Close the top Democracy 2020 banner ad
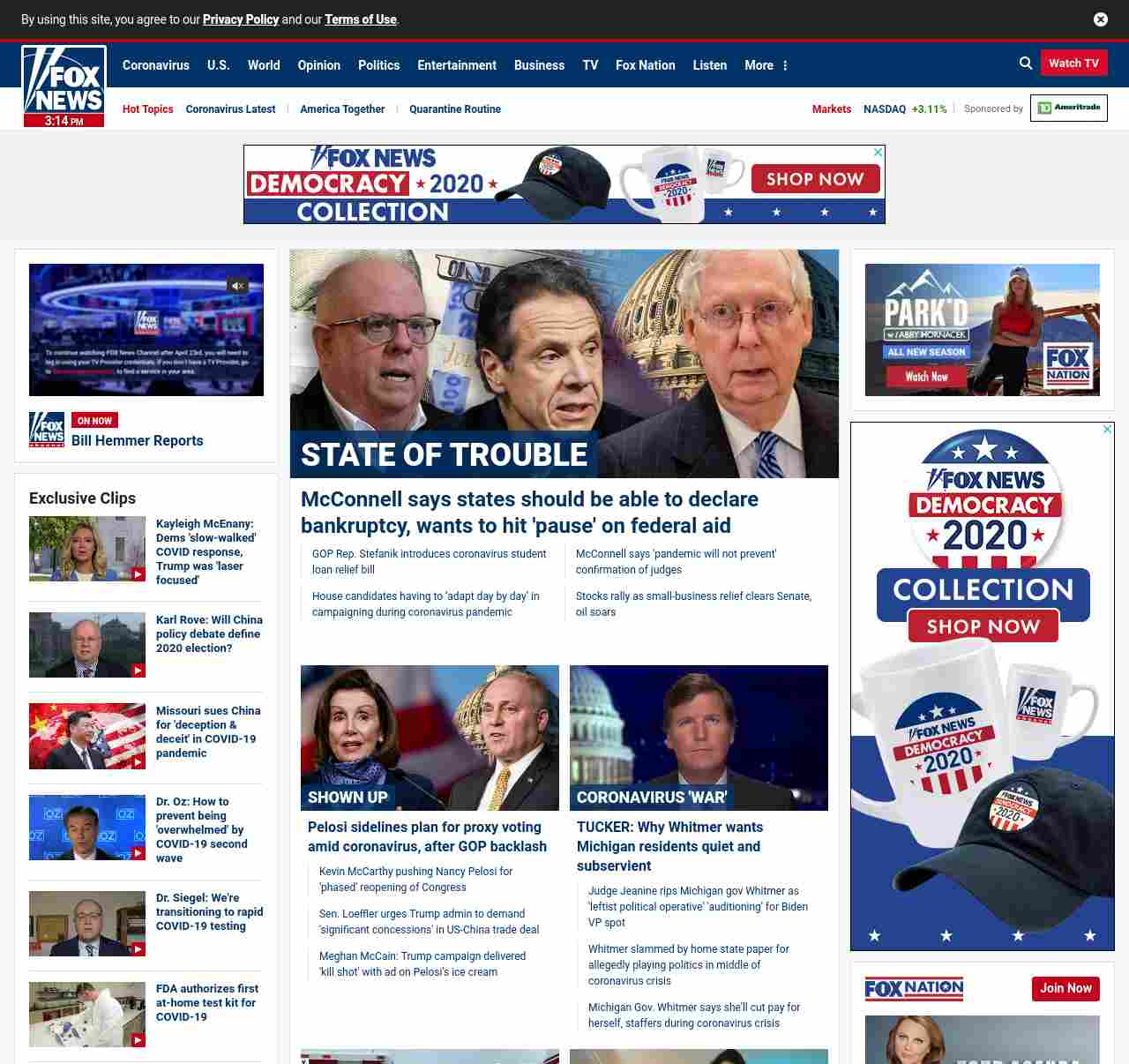 [878, 153]
